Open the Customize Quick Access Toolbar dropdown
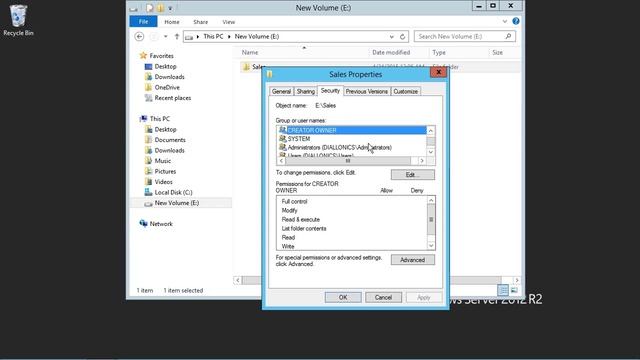The width and height of the screenshot is (640, 360). [170, 8]
